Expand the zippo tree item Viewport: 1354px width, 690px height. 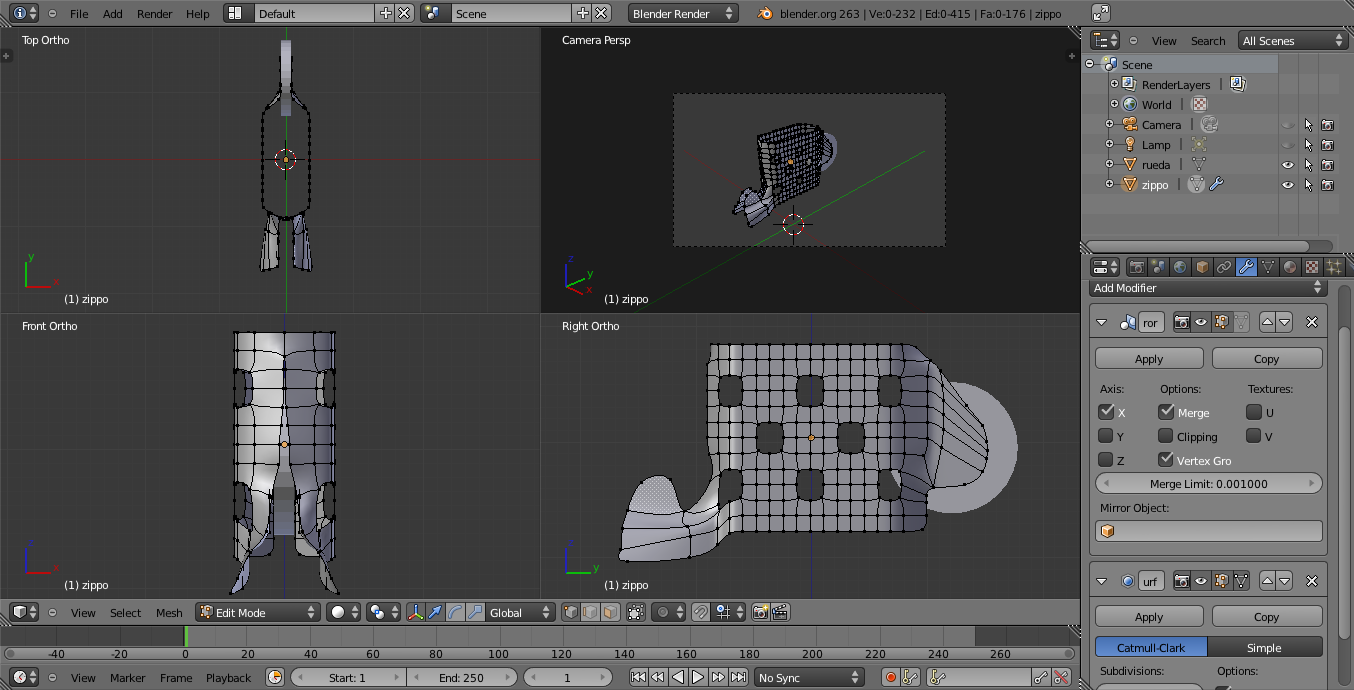tap(1109, 185)
